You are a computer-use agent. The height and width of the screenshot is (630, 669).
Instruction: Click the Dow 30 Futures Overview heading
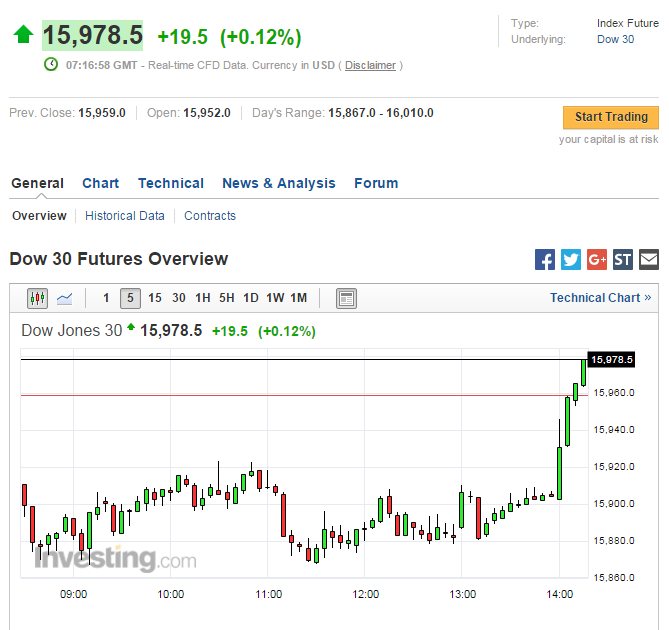coord(119,259)
